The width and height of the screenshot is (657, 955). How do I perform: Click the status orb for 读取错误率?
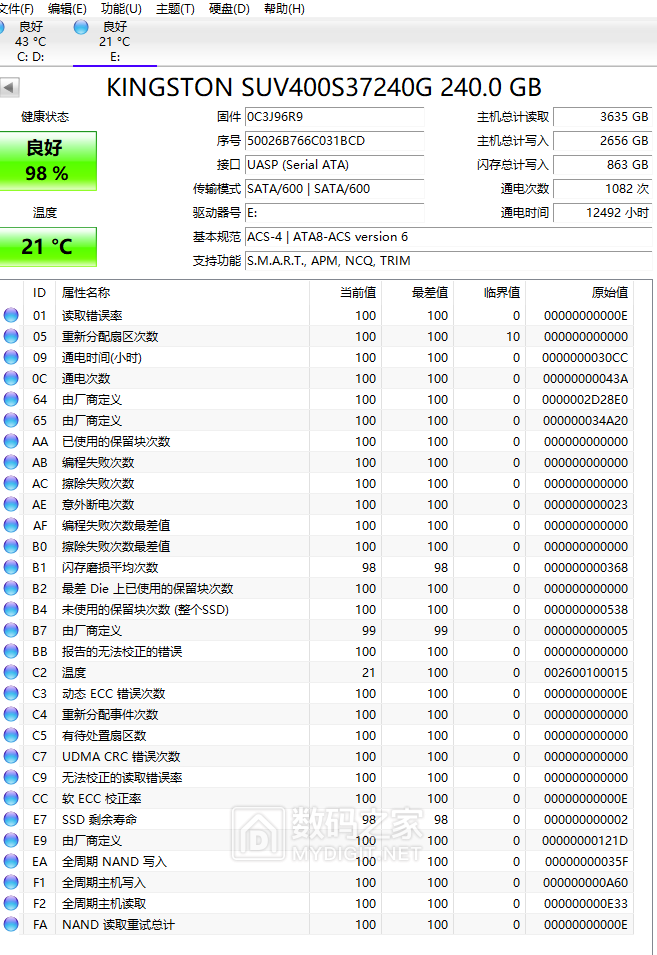pyautogui.click(x=11, y=315)
